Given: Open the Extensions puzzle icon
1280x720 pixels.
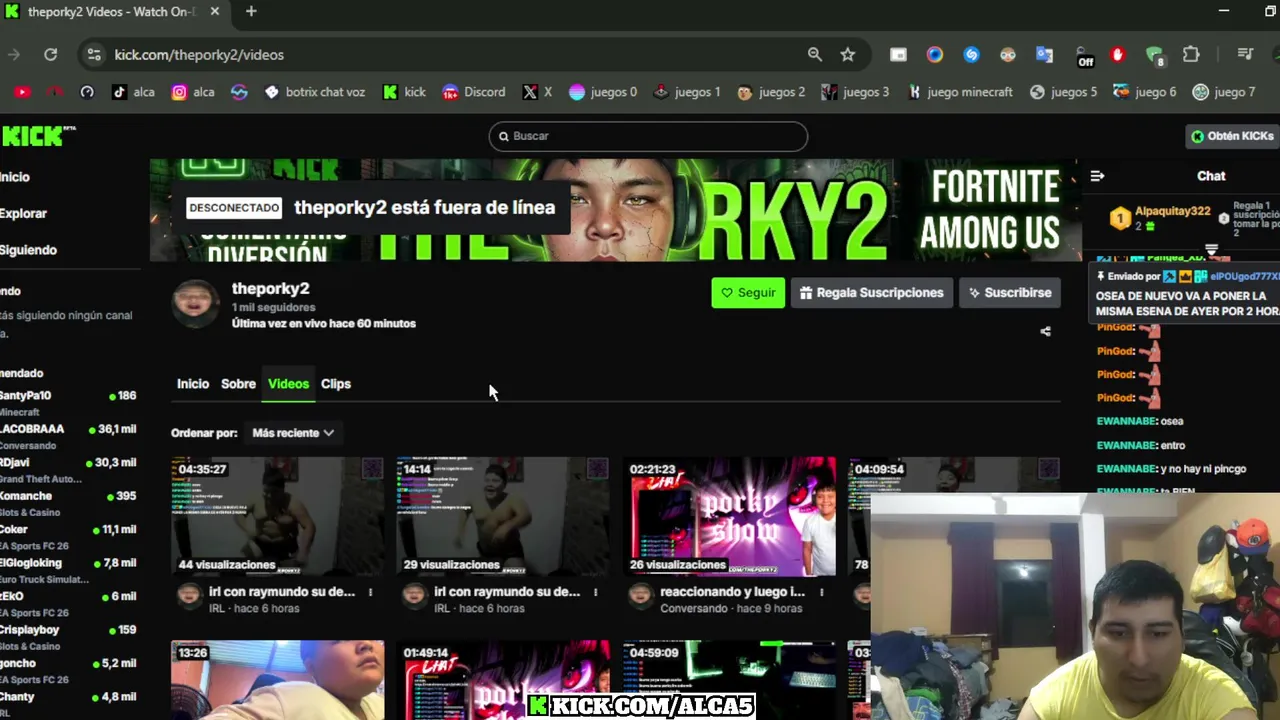Looking at the screenshot, I should coord(1191,55).
